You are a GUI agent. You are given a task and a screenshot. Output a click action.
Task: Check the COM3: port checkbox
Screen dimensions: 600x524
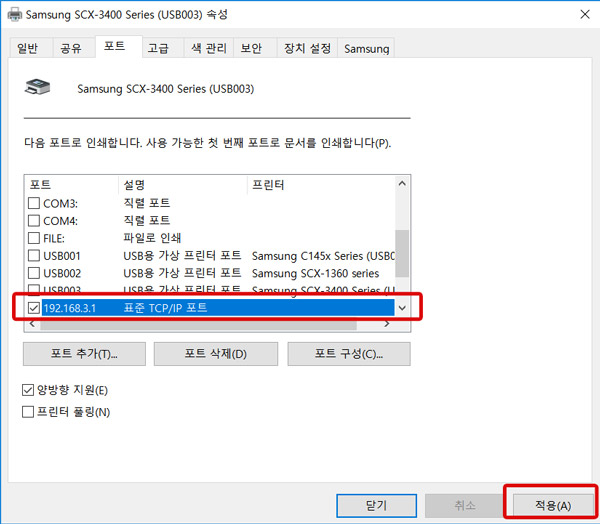click(34, 203)
